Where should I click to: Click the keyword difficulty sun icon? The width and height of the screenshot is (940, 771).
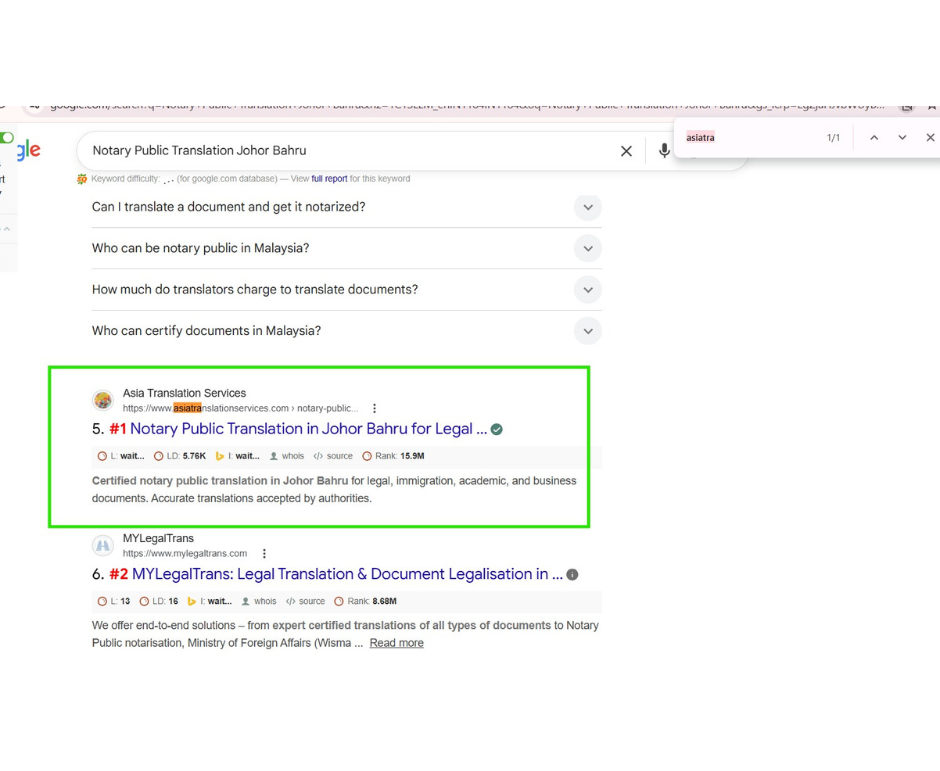coord(82,179)
